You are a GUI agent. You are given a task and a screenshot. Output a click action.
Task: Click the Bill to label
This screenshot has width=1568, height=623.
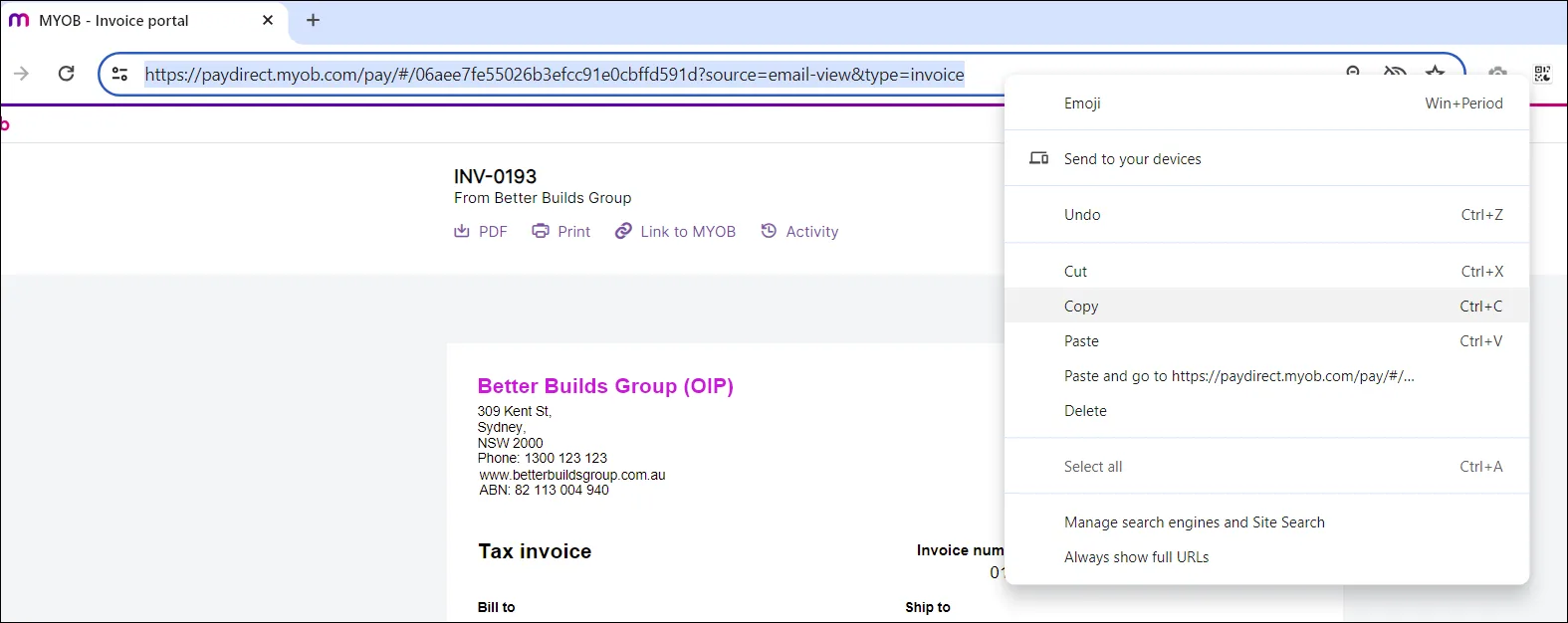[496, 607]
